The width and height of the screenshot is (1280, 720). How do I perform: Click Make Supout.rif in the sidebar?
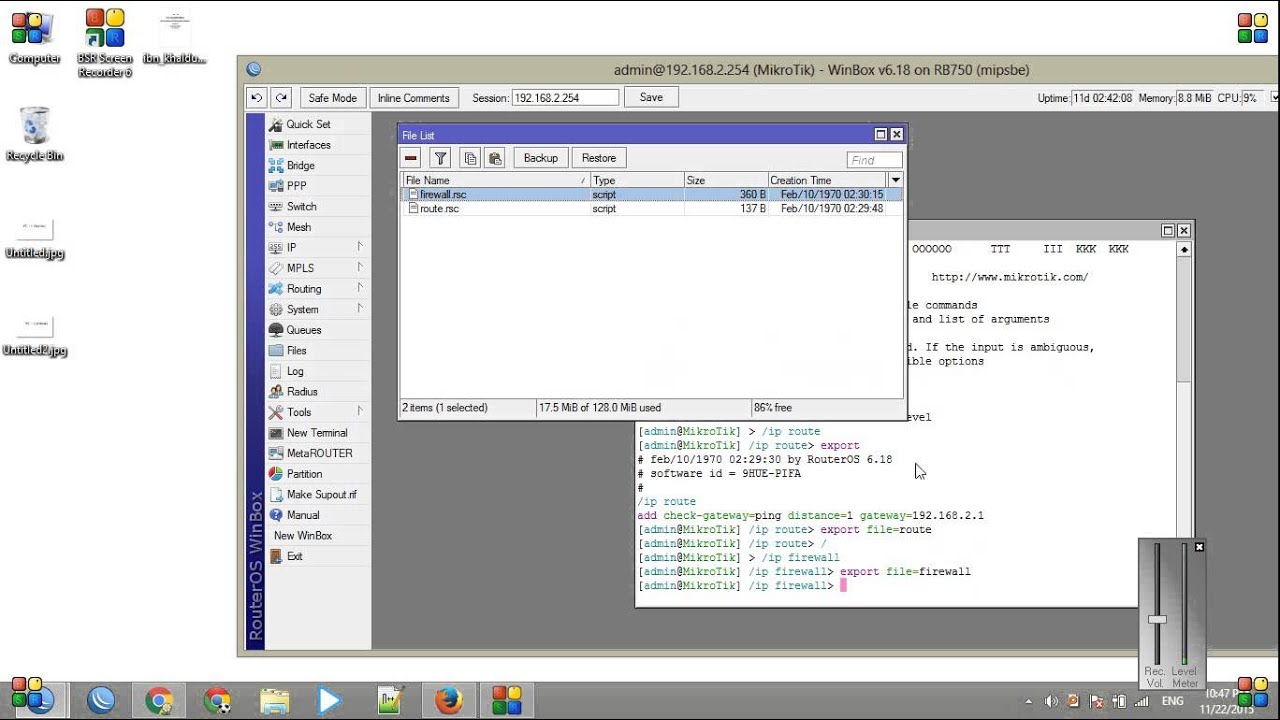click(321, 495)
